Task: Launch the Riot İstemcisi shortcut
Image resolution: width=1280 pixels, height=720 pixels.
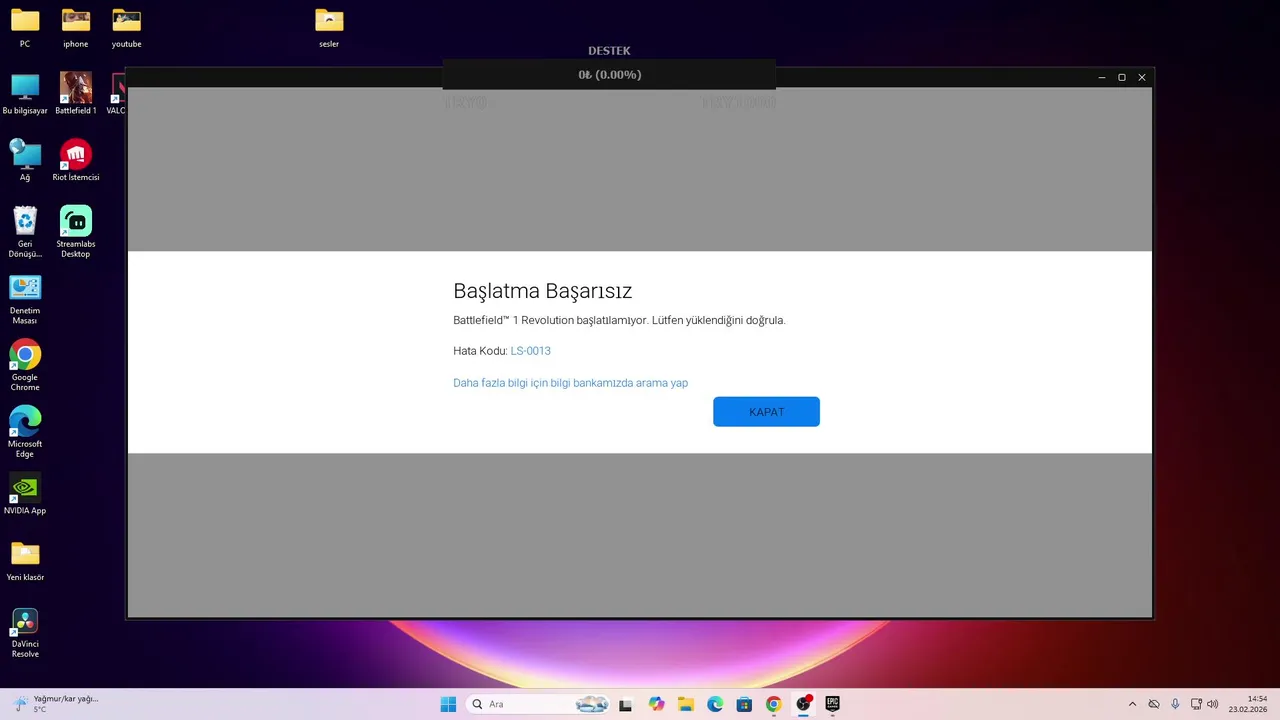Action: 76,161
